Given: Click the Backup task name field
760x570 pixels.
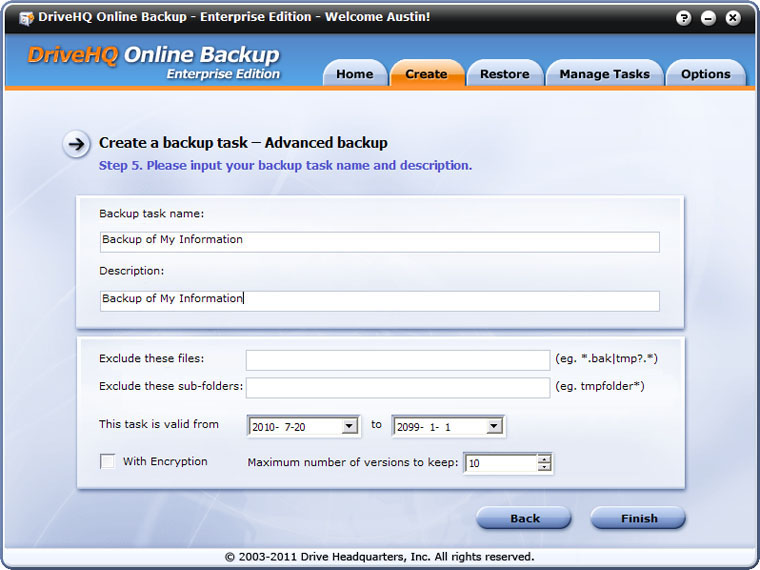Looking at the screenshot, I should [x=379, y=241].
